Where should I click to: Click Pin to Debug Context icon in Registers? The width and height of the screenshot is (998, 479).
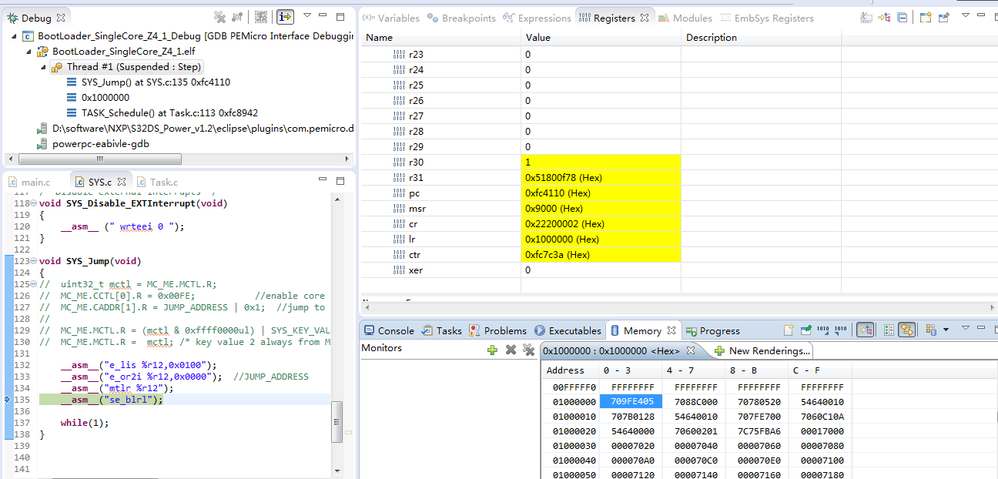coord(944,18)
